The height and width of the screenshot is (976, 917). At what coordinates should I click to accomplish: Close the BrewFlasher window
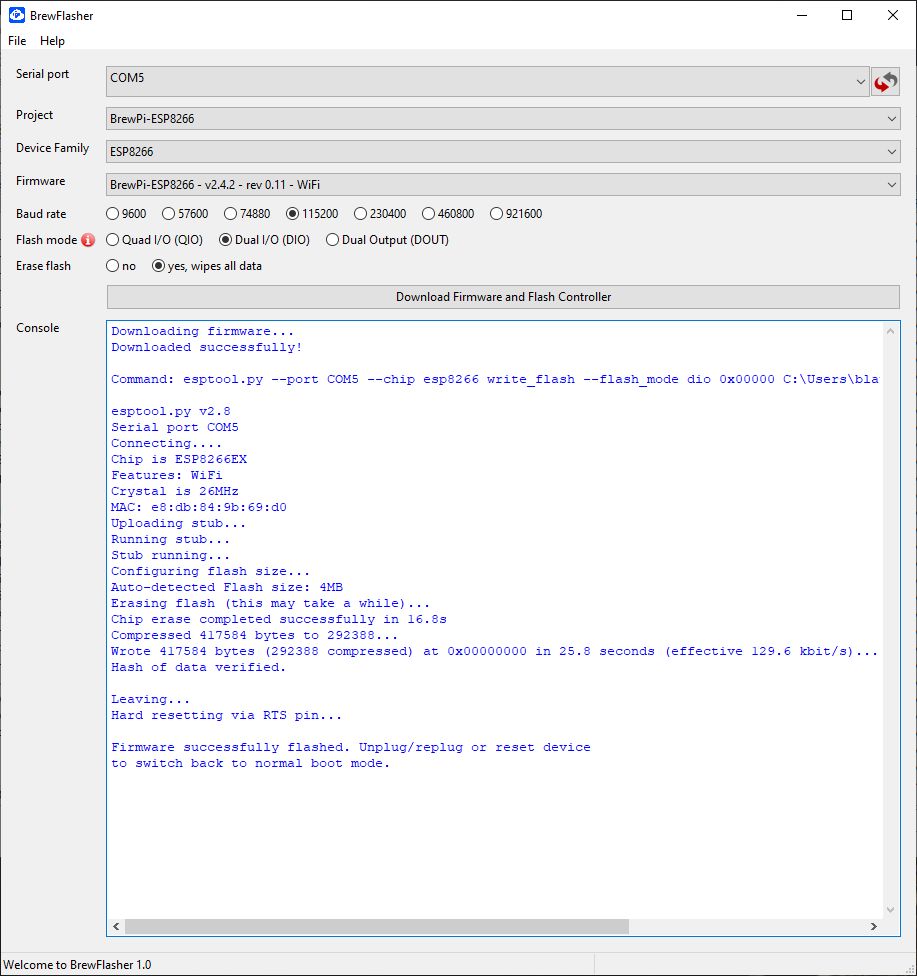pyautogui.click(x=892, y=15)
